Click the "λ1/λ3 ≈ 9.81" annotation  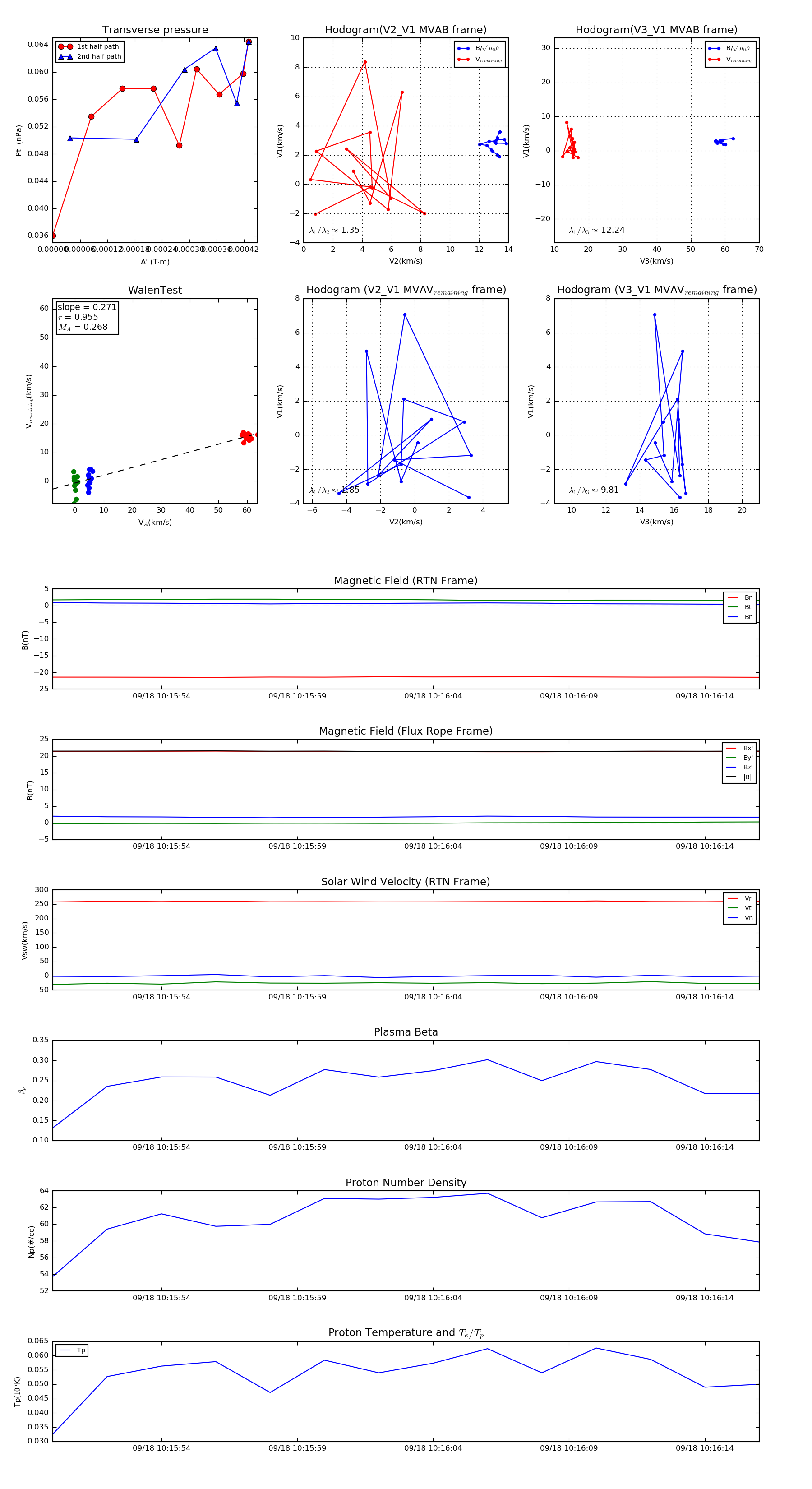pyautogui.click(x=594, y=490)
